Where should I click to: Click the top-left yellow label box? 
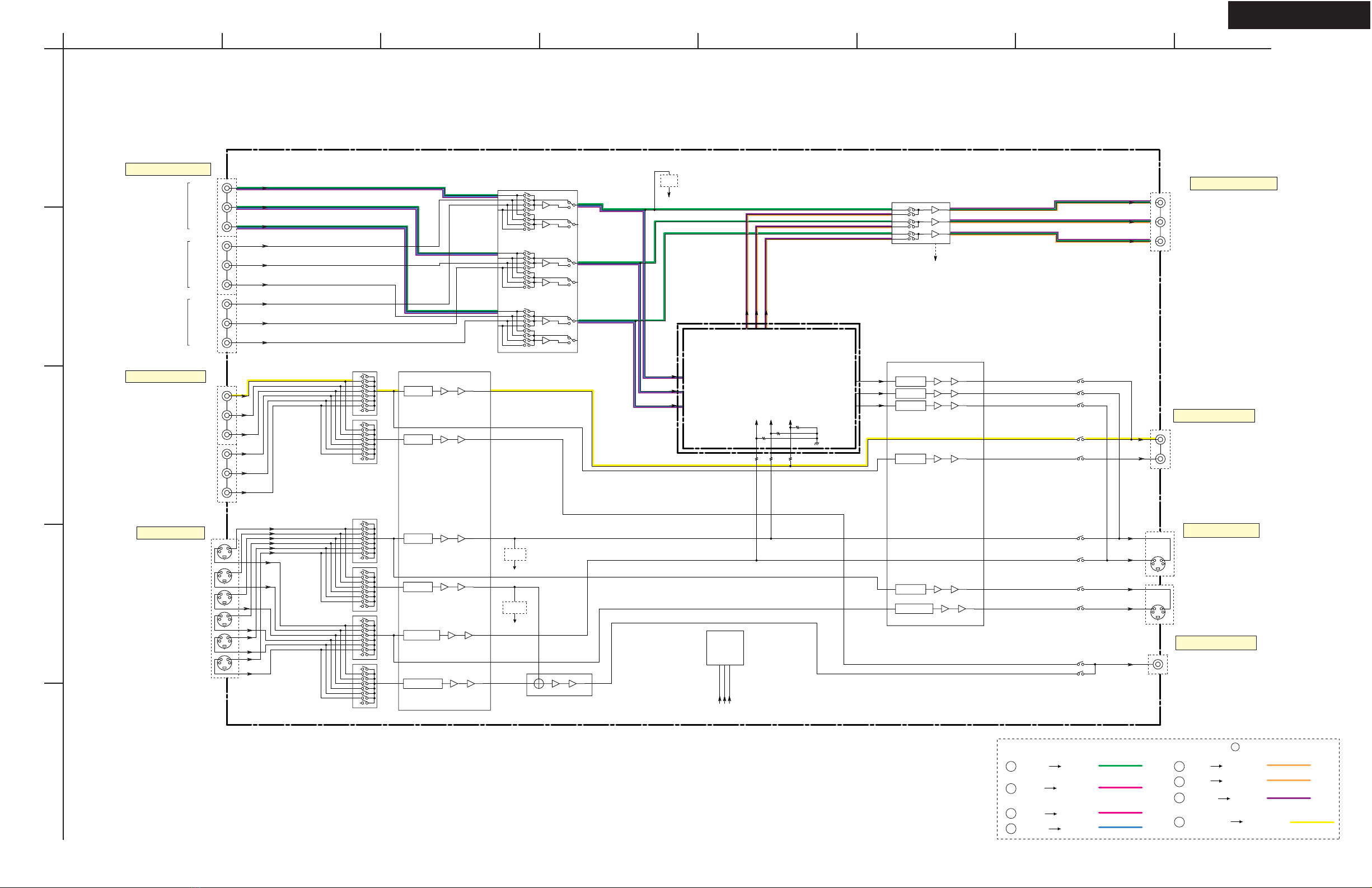click(168, 169)
